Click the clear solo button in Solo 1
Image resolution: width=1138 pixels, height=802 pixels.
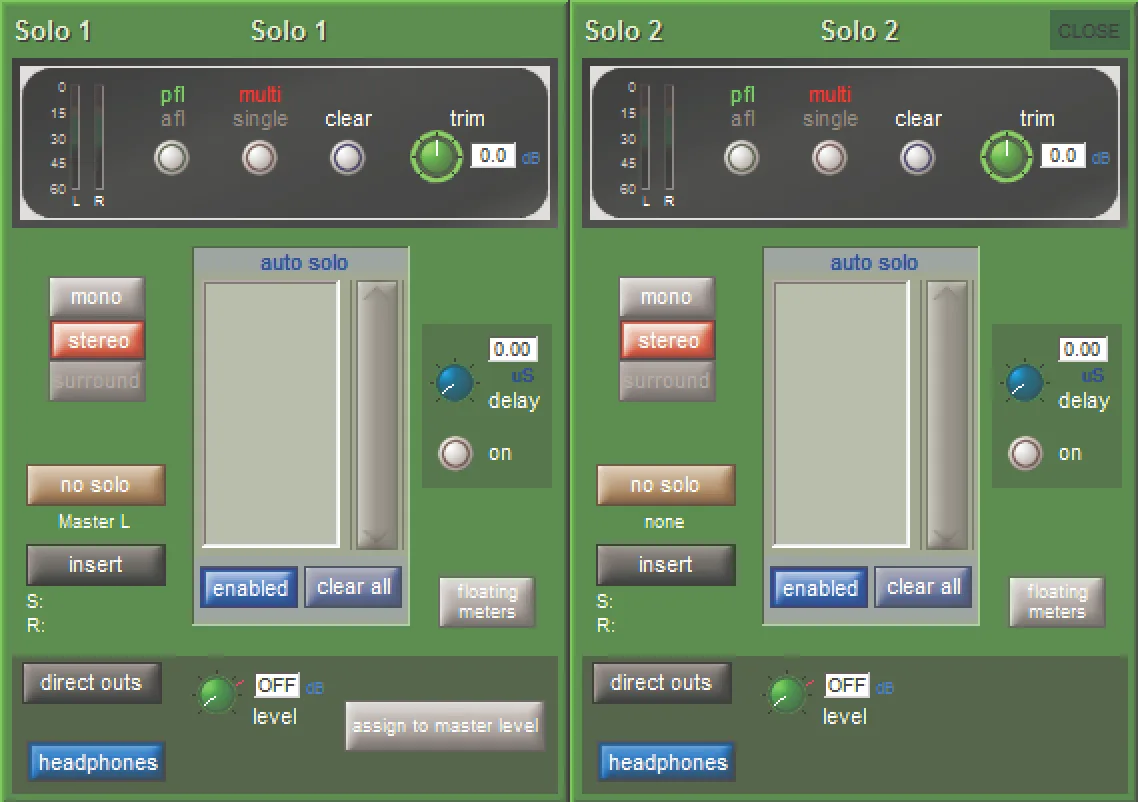(x=348, y=157)
